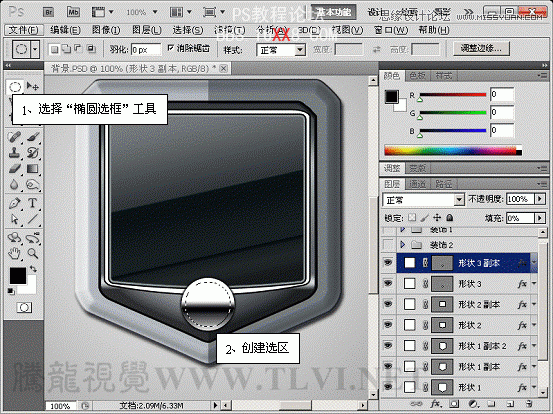Select the Type tool
This screenshot has width=553, height=414.
click(33, 203)
